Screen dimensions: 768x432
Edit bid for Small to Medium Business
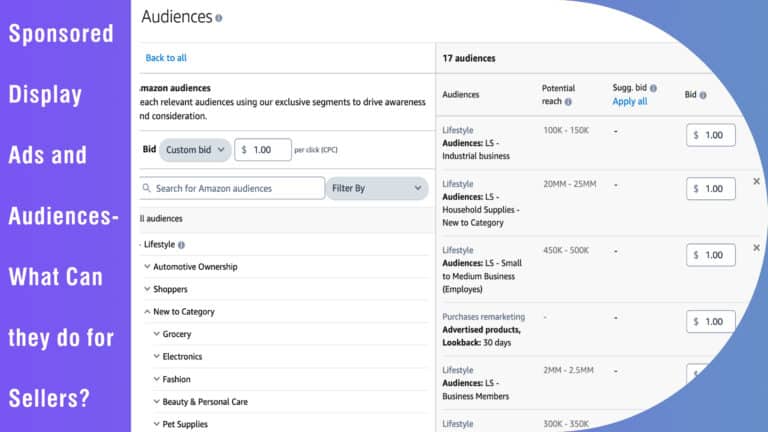(711, 255)
